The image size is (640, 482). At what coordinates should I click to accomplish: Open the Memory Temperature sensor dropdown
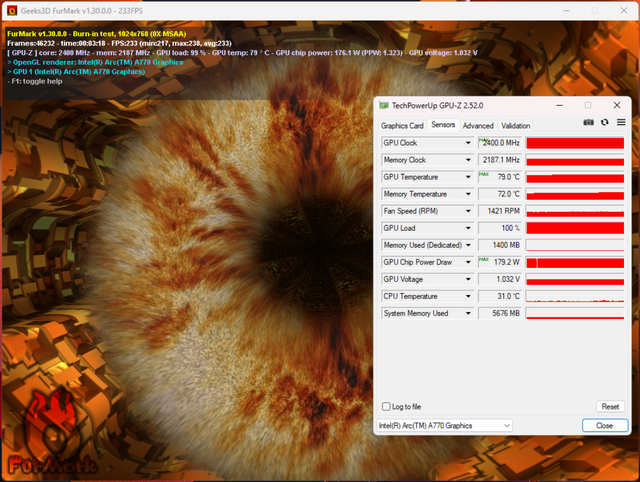point(468,194)
